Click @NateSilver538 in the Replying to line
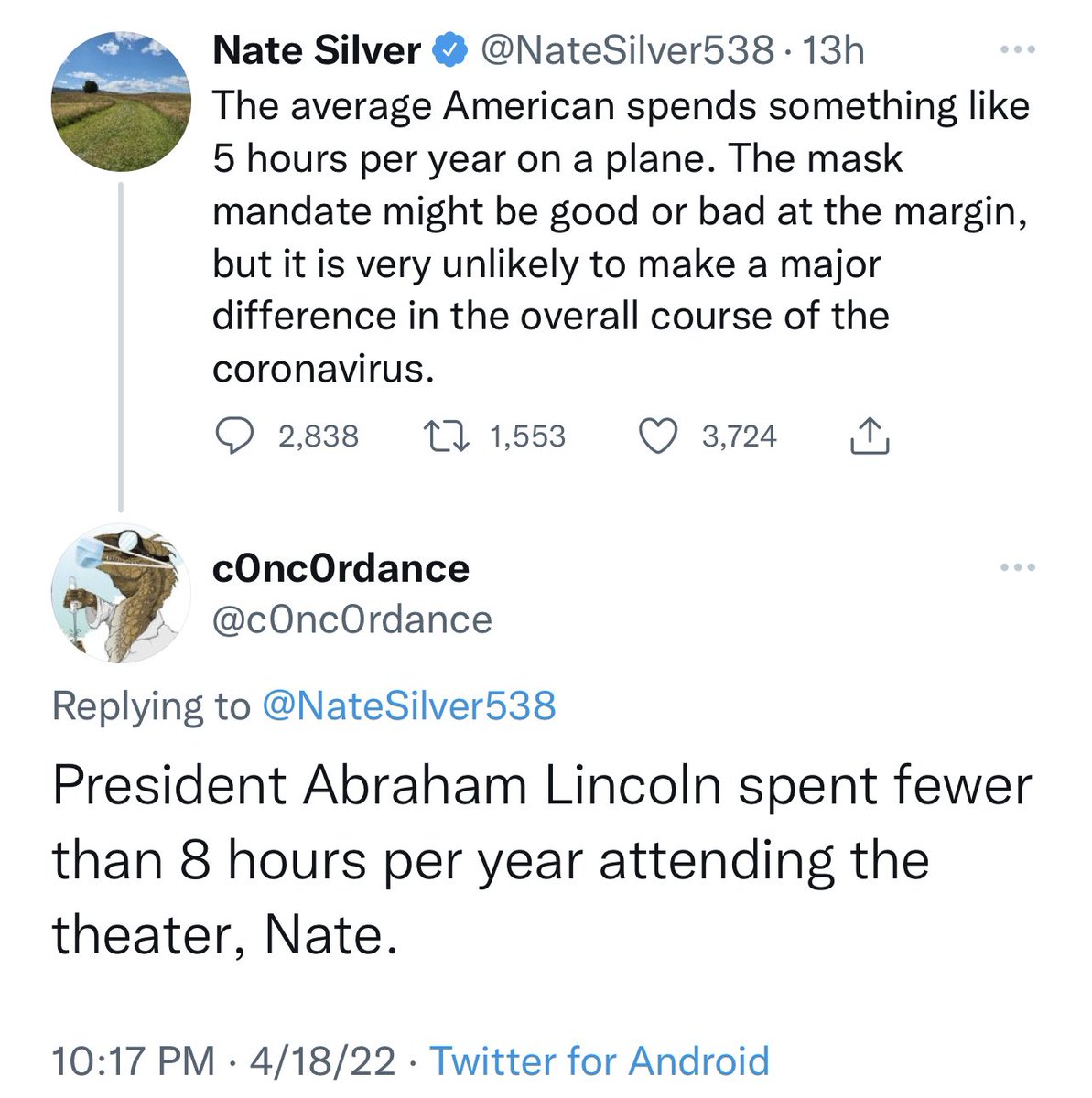The image size is (1092, 1098). 408,705
